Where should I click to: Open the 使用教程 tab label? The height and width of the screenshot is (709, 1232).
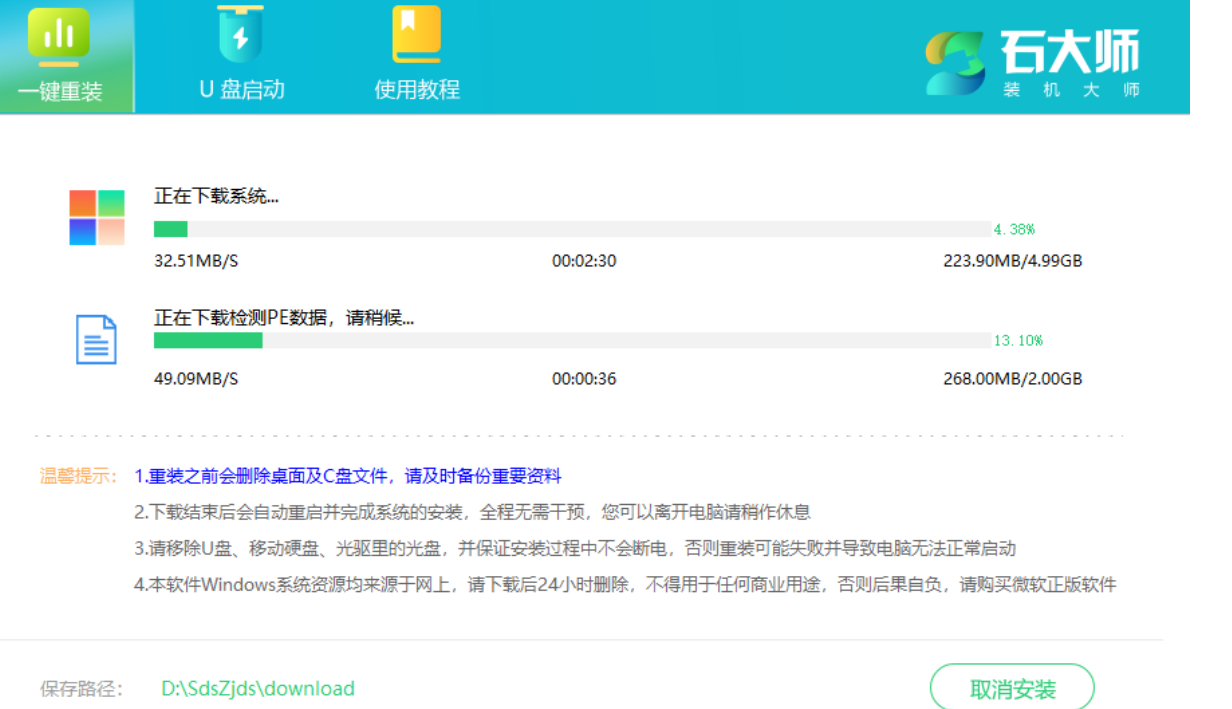[x=417, y=89]
